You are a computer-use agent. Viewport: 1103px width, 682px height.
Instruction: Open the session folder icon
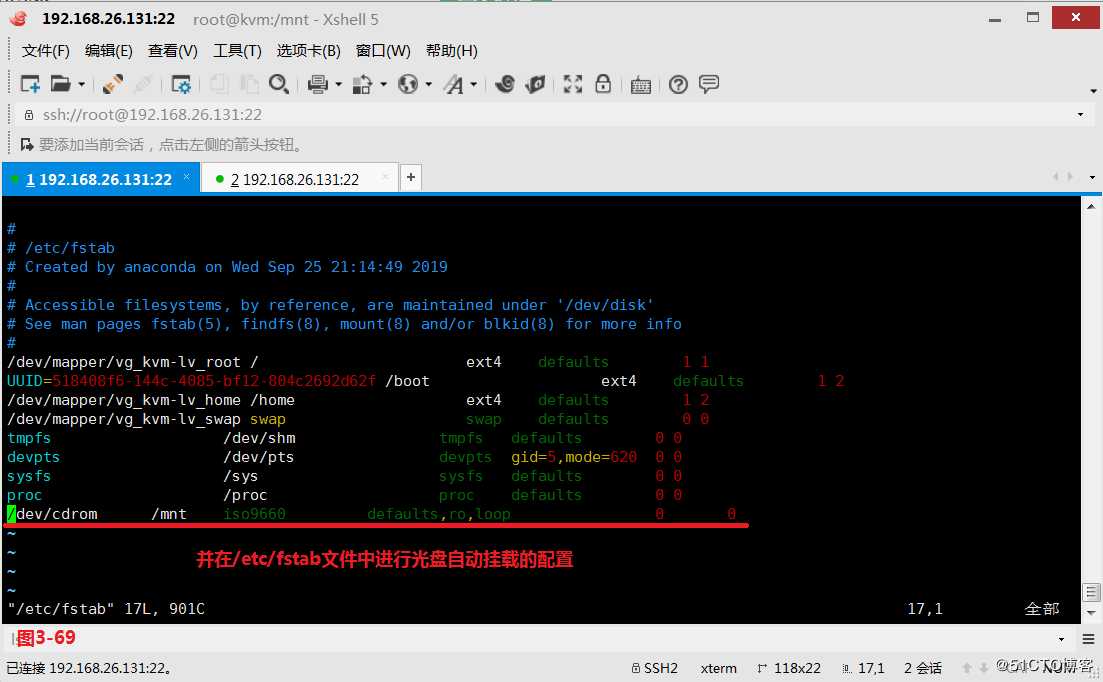coord(60,84)
